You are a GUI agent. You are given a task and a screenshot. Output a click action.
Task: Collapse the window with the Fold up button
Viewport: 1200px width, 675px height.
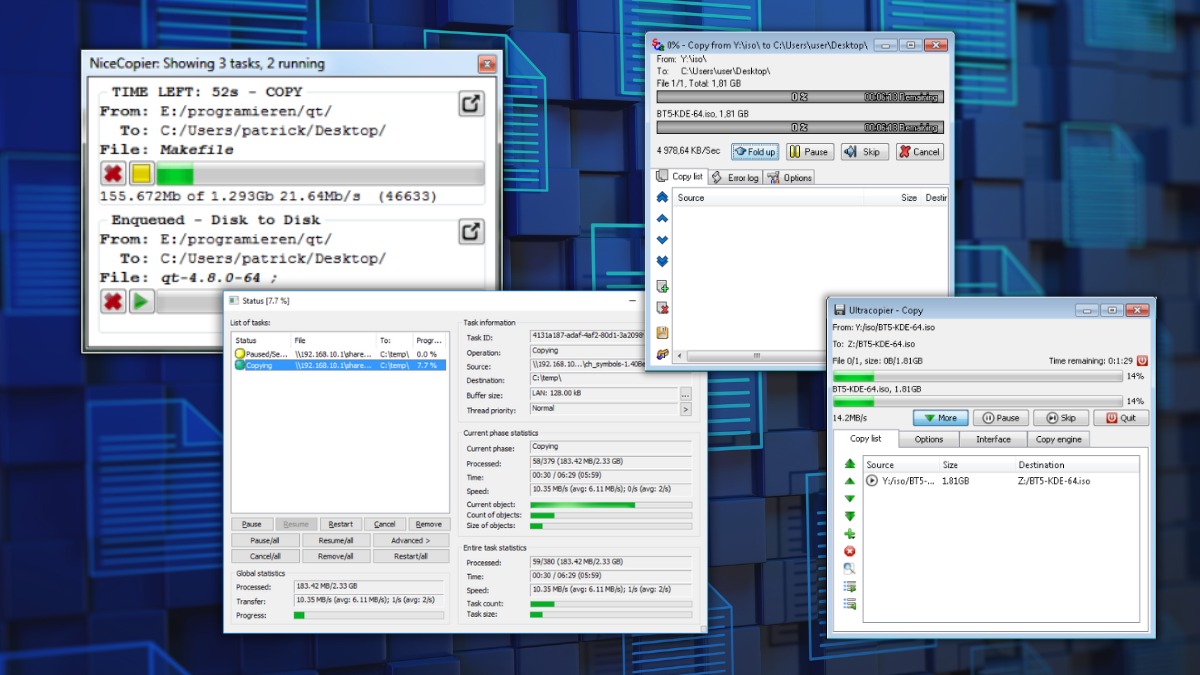click(x=755, y=152)
